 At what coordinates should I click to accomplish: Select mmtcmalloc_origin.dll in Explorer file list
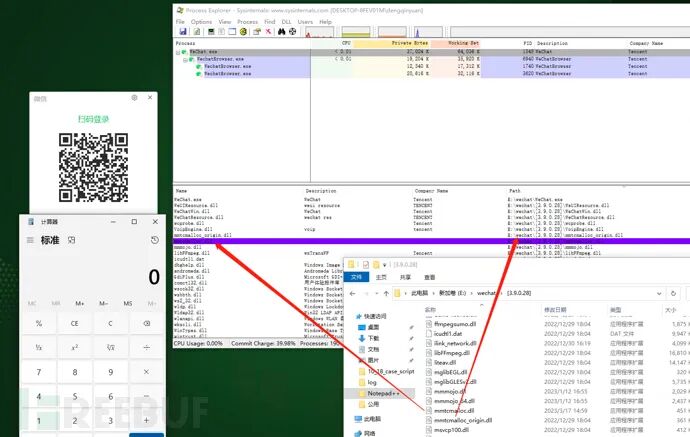click(459, 420)
